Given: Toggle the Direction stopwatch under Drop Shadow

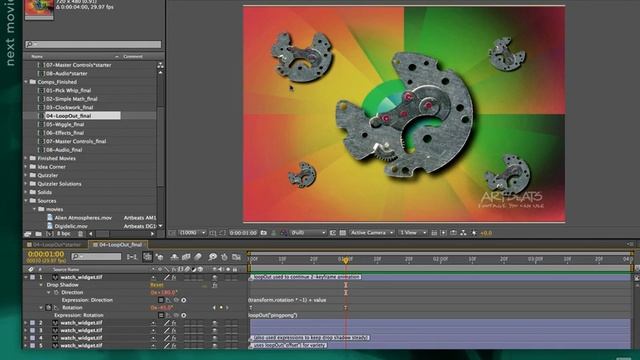Looking at the screenshot, I should (56, 293).
